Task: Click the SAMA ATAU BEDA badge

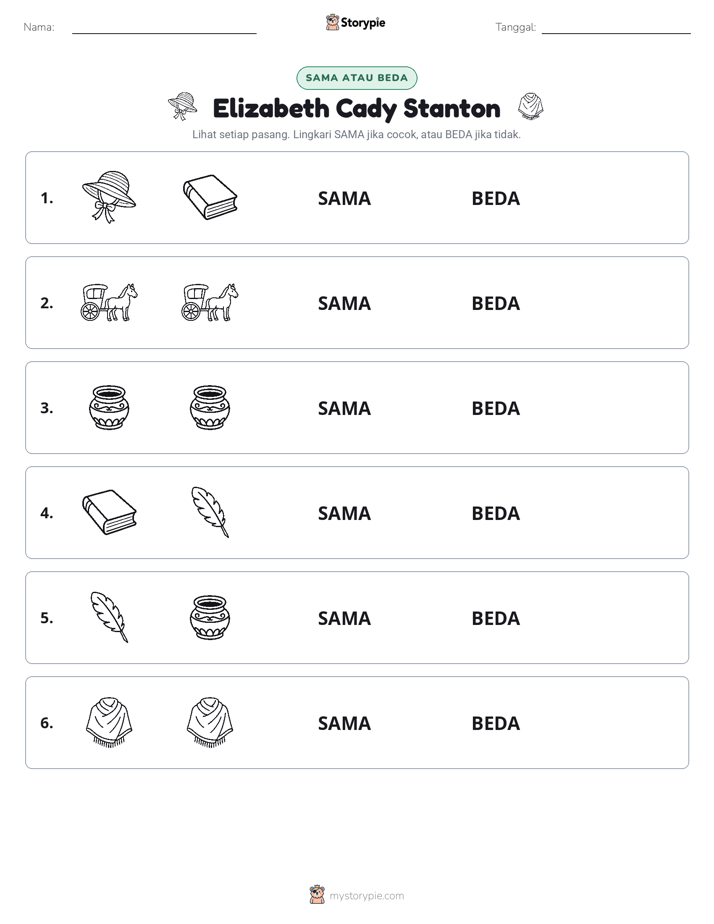Action: click(356, 78)
